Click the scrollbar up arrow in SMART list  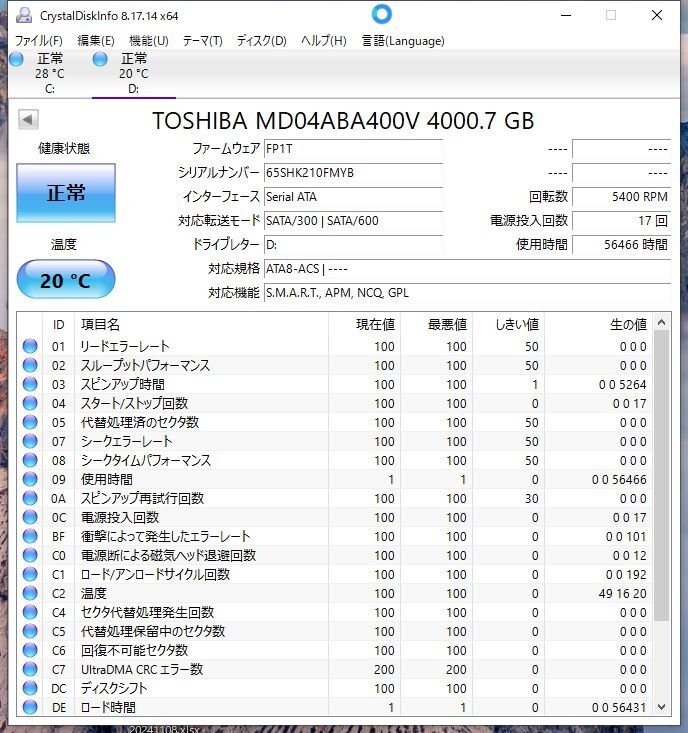(x=661, y=322)
